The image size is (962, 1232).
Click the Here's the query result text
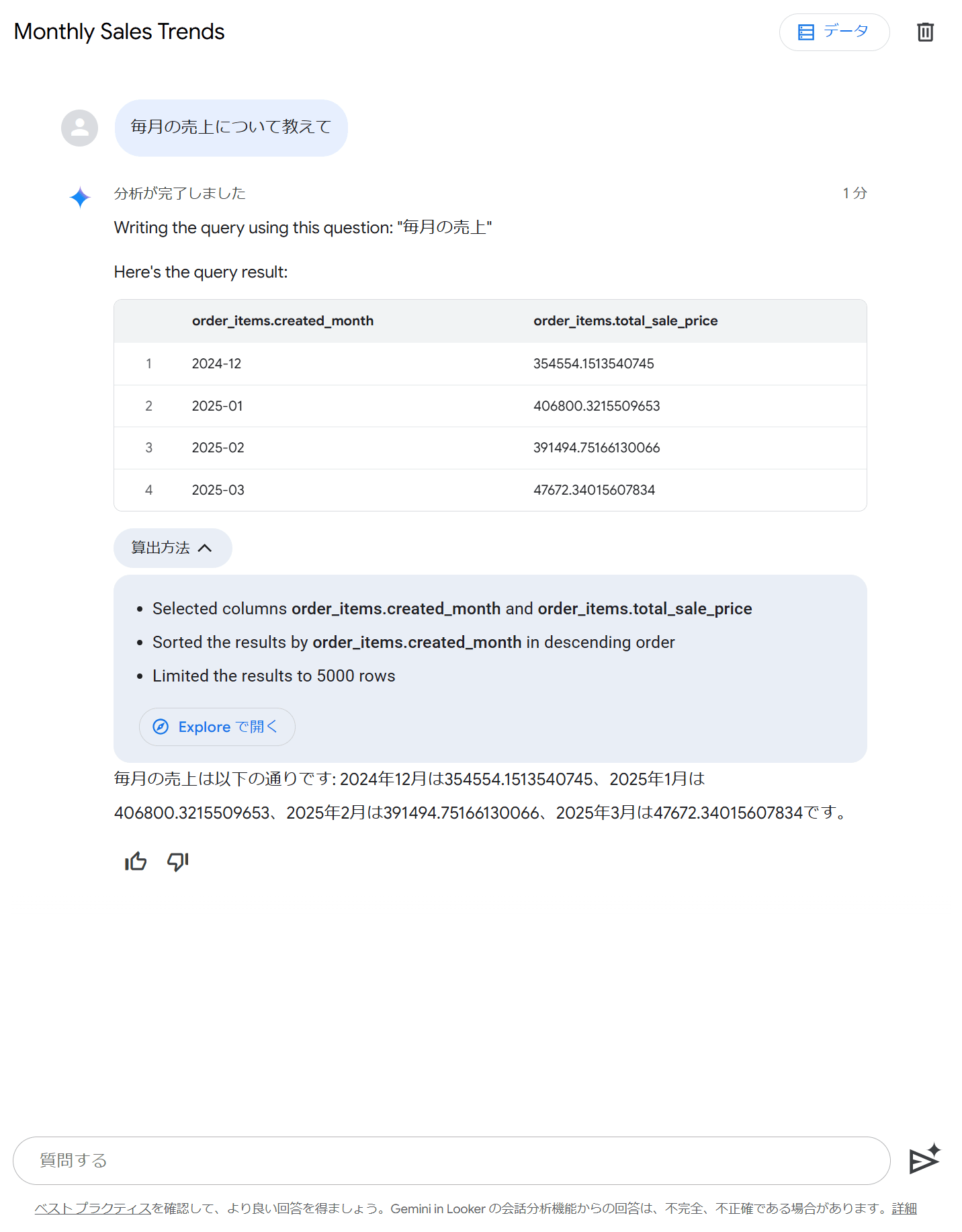(x=201, y=272)
